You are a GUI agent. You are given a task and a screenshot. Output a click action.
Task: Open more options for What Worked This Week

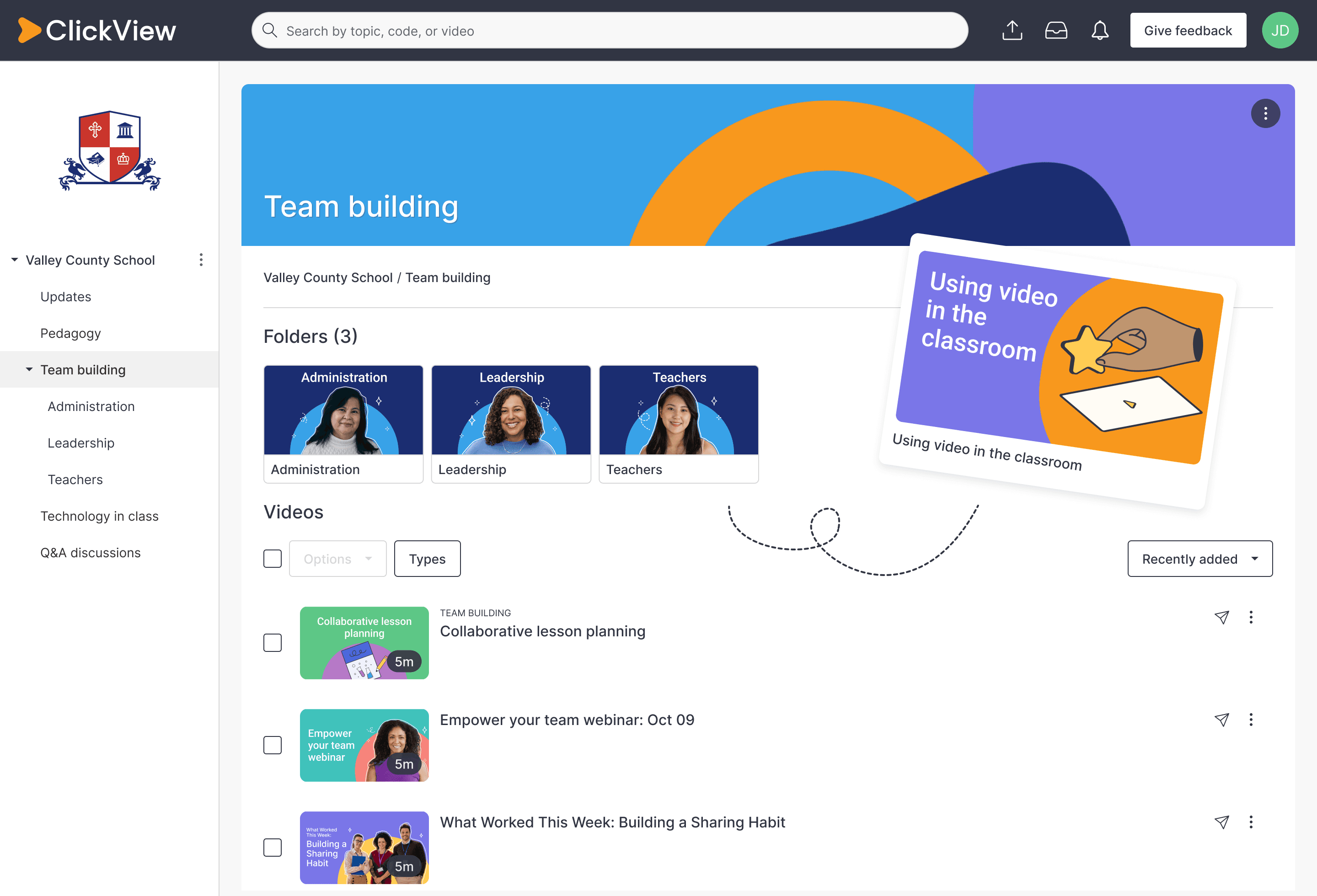click(1251, 822)
